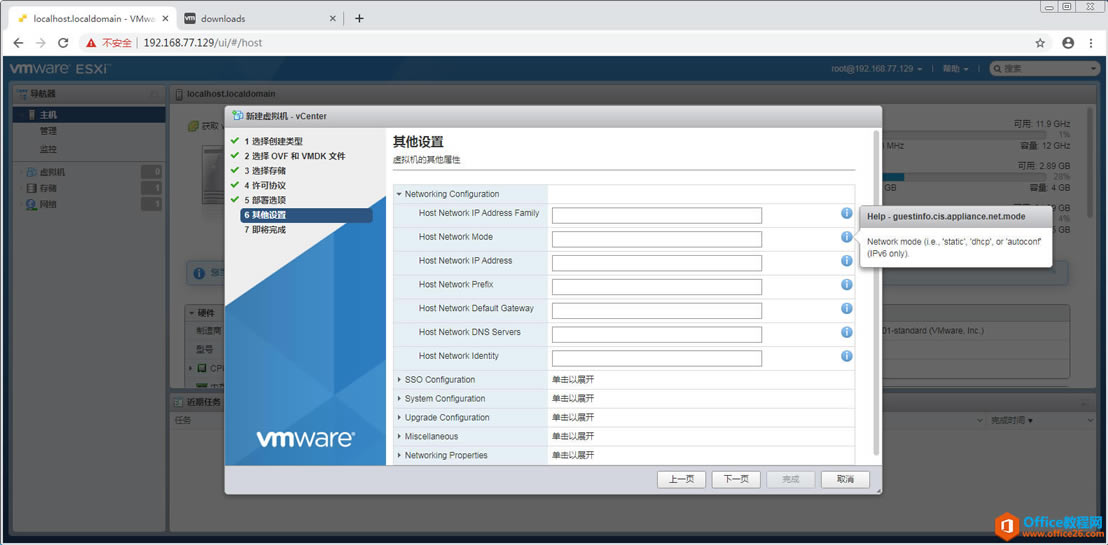
Task: Open 网络 in the navigator
Action: click(x=47, y=204)
